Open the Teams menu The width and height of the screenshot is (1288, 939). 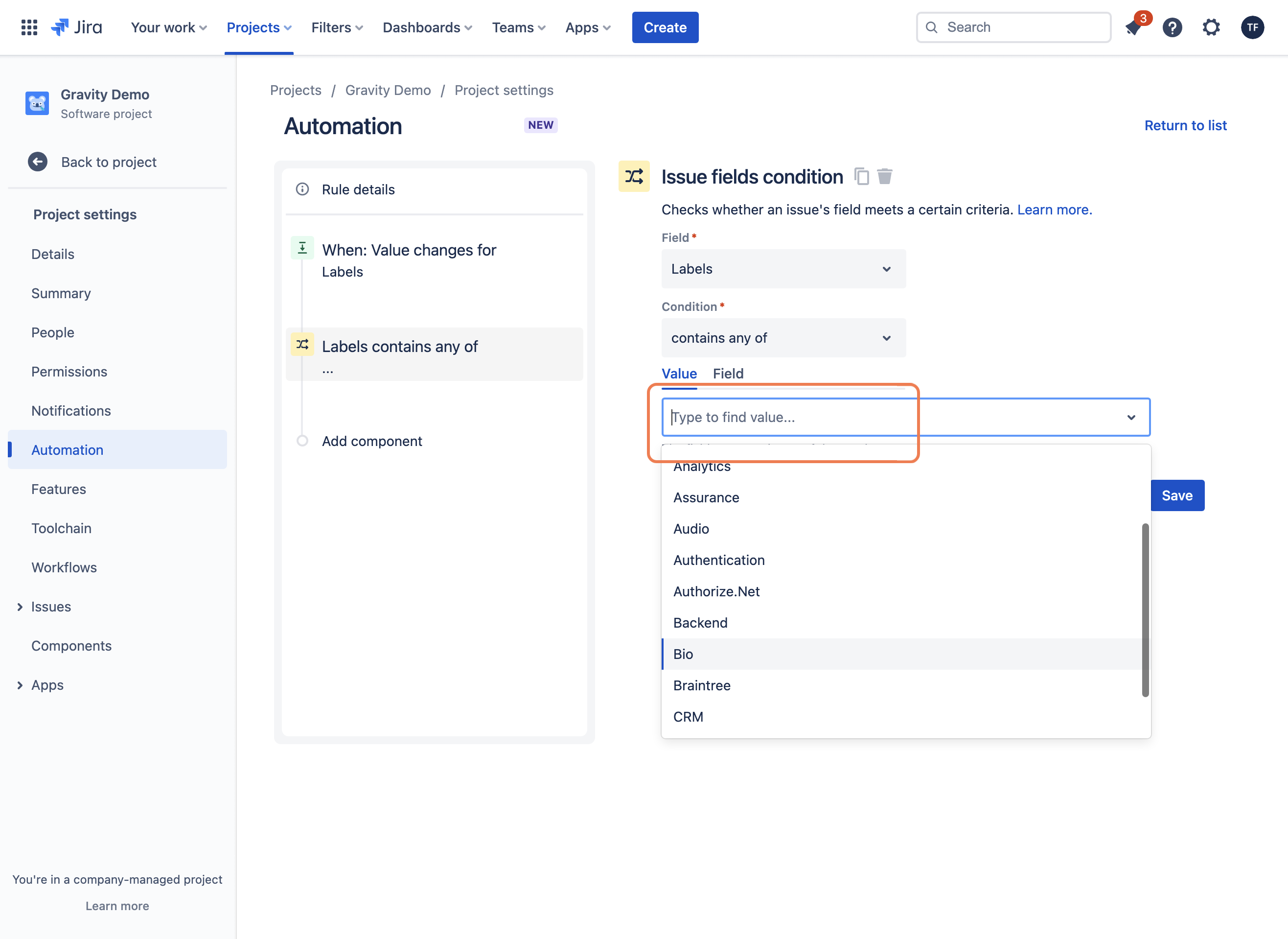coord(519,27)
